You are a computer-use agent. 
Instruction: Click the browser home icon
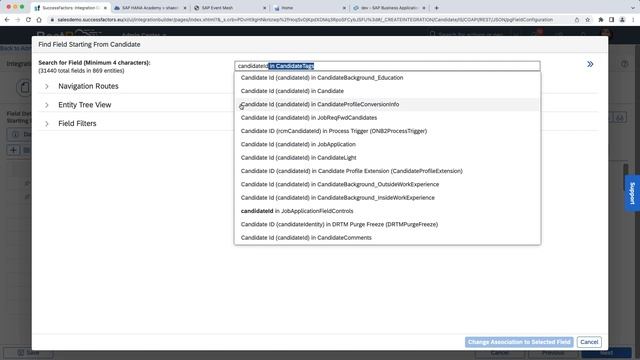coord(39,20)
